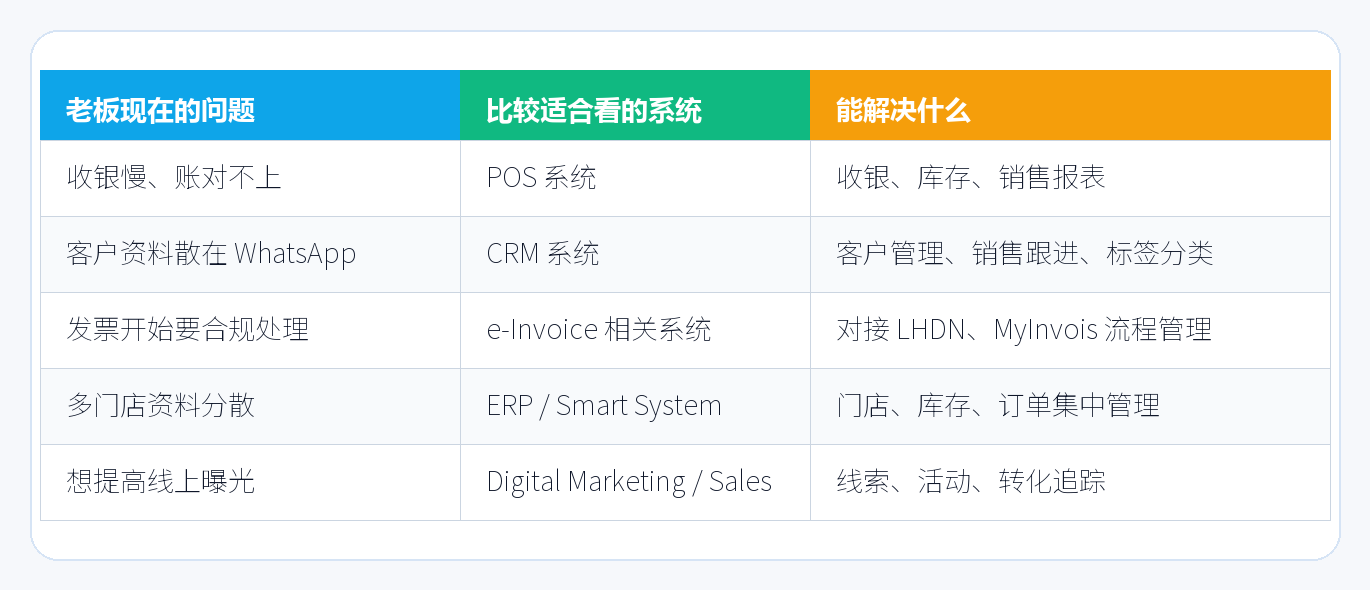
Task: Select the e-Invoice 相关系统 cell
Action: (635, 330)
